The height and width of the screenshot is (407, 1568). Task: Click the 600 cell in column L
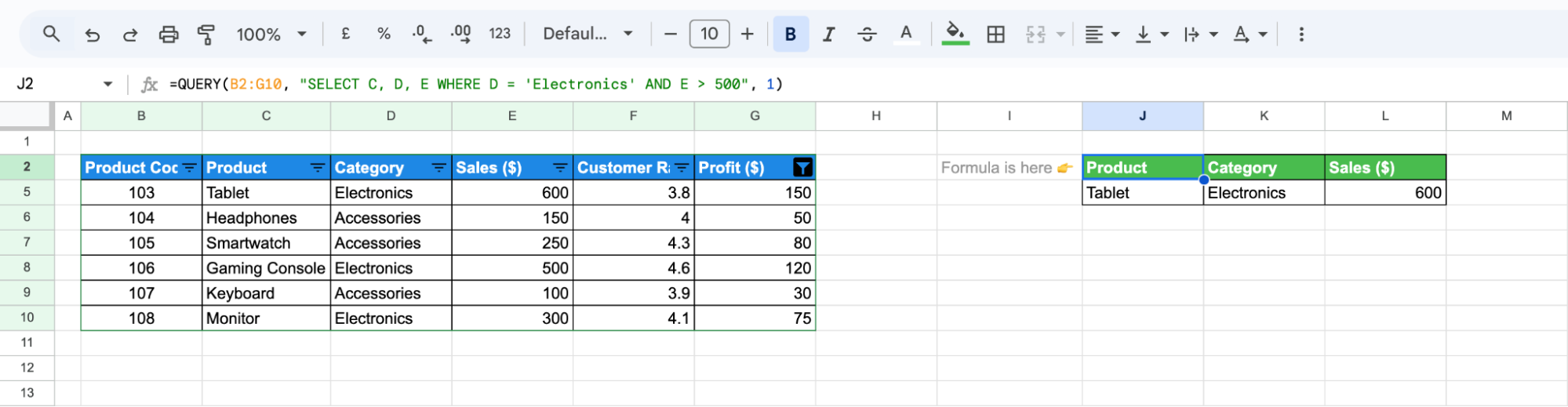tap(1385, 193)
